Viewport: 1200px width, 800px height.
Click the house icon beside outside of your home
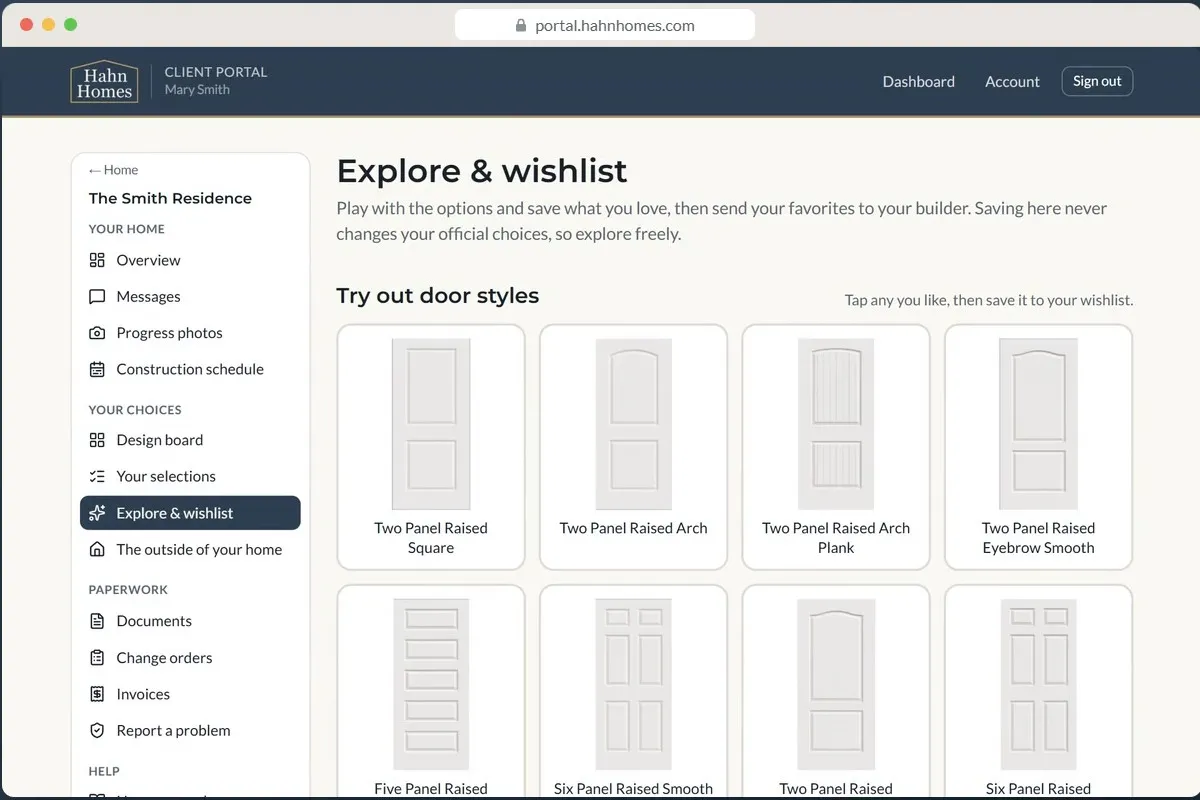point(97,549)
